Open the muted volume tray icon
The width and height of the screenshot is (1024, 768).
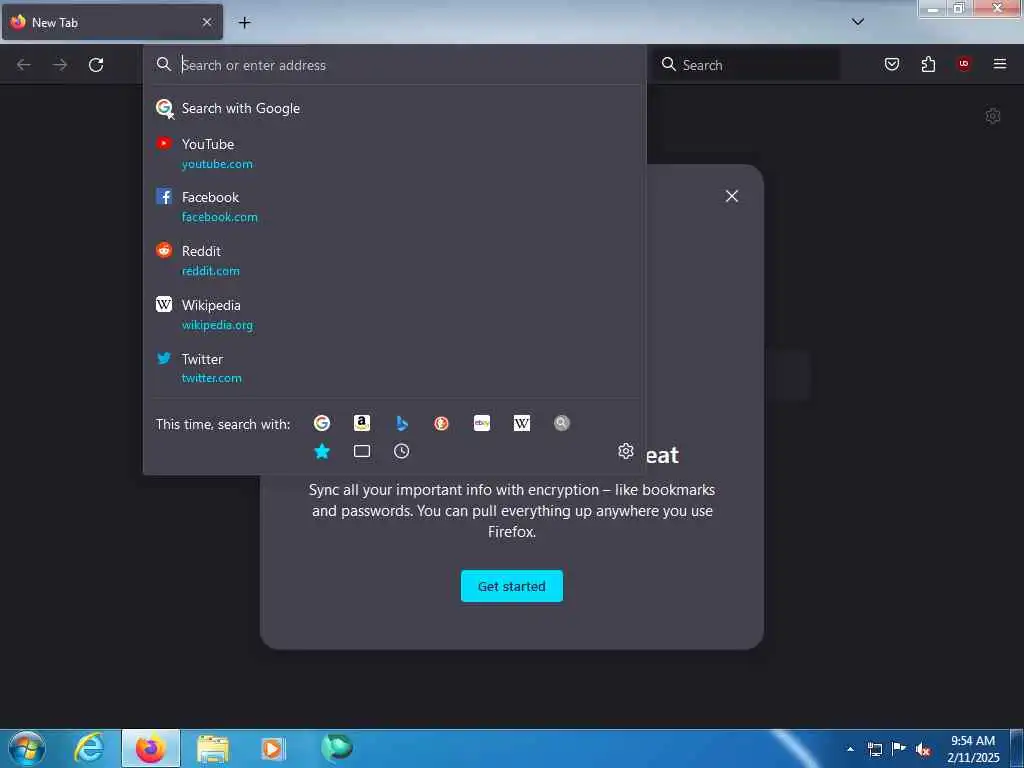[x=923, y=750]
